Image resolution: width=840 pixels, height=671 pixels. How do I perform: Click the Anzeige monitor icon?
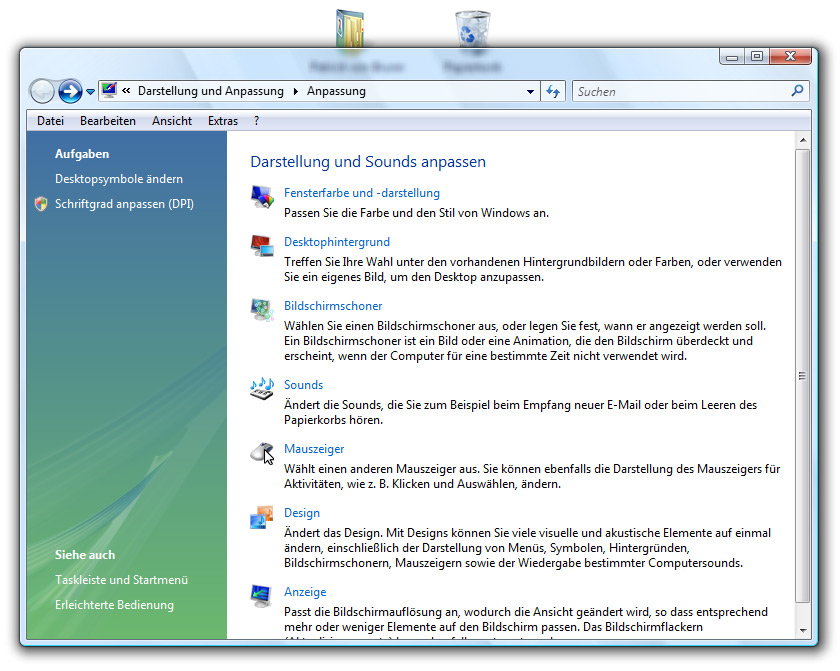[262, 597]
